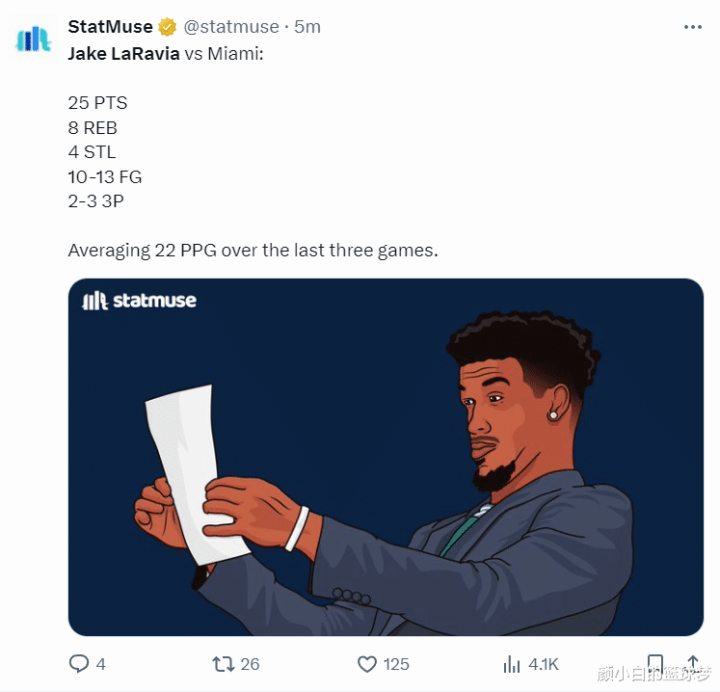Image resolution: width=720 pixels, height=692 pixels.
Task: Click the repost count 26
Action: [250, 664]
